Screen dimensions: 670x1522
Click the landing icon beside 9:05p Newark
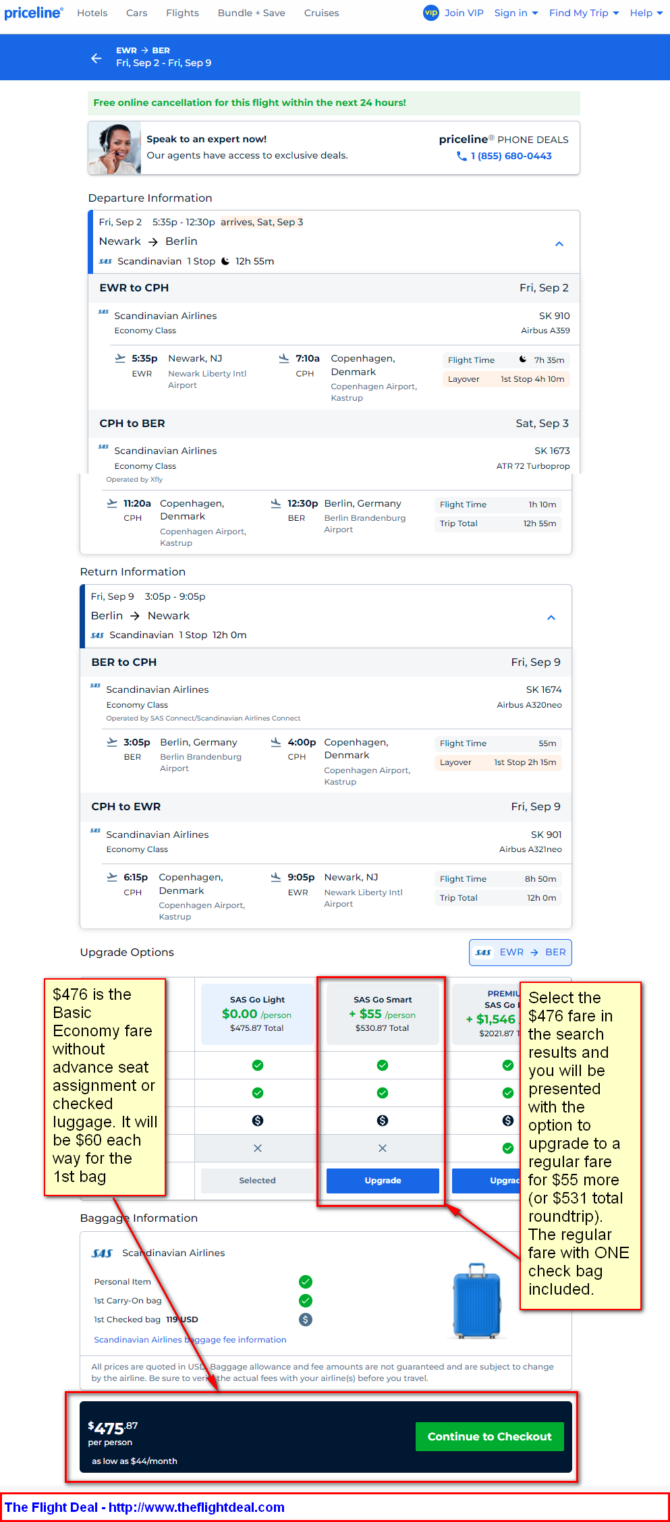(277, 877)
